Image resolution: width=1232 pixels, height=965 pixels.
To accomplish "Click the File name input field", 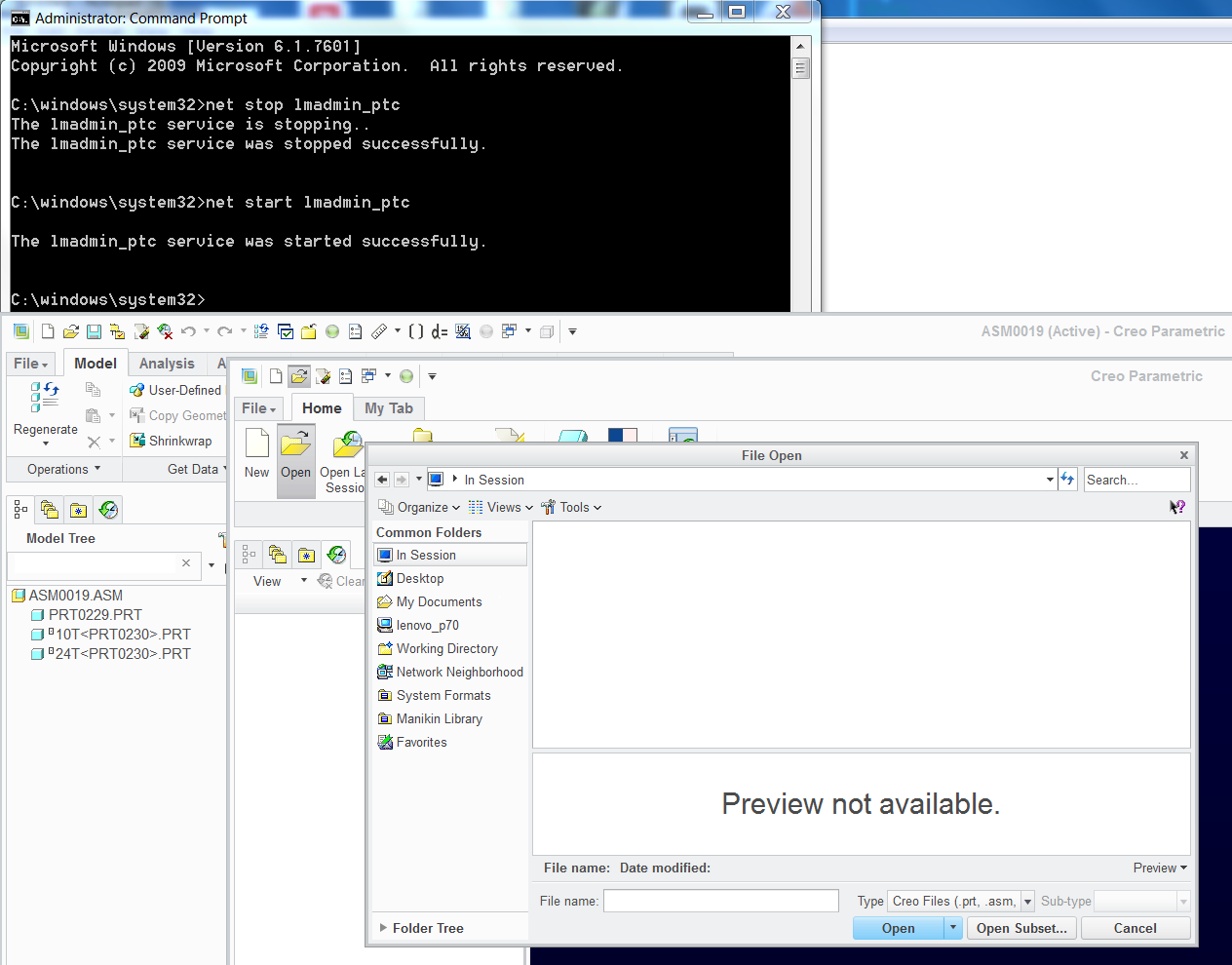I will 720,901.
